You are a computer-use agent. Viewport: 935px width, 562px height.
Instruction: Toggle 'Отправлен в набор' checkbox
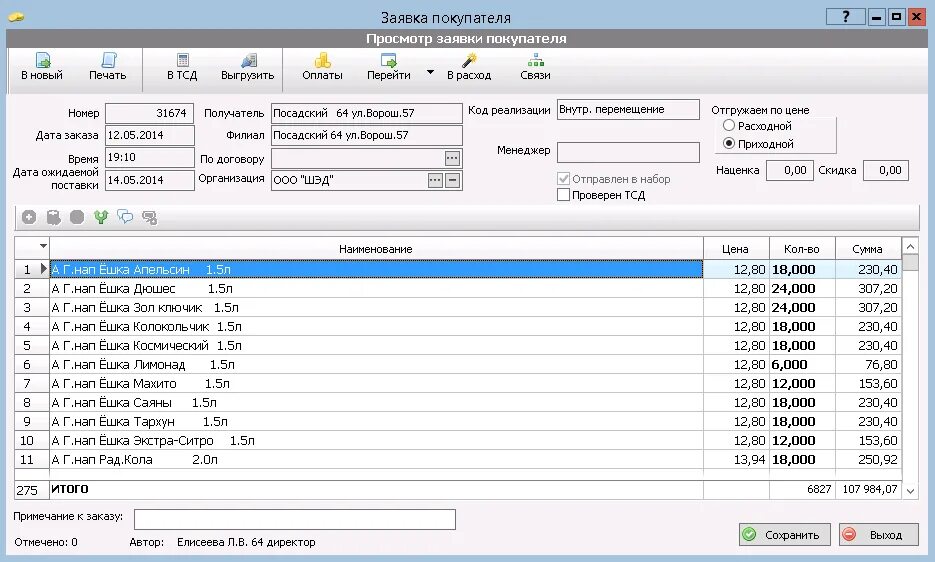pyautogui.click(x=563, y=178)
